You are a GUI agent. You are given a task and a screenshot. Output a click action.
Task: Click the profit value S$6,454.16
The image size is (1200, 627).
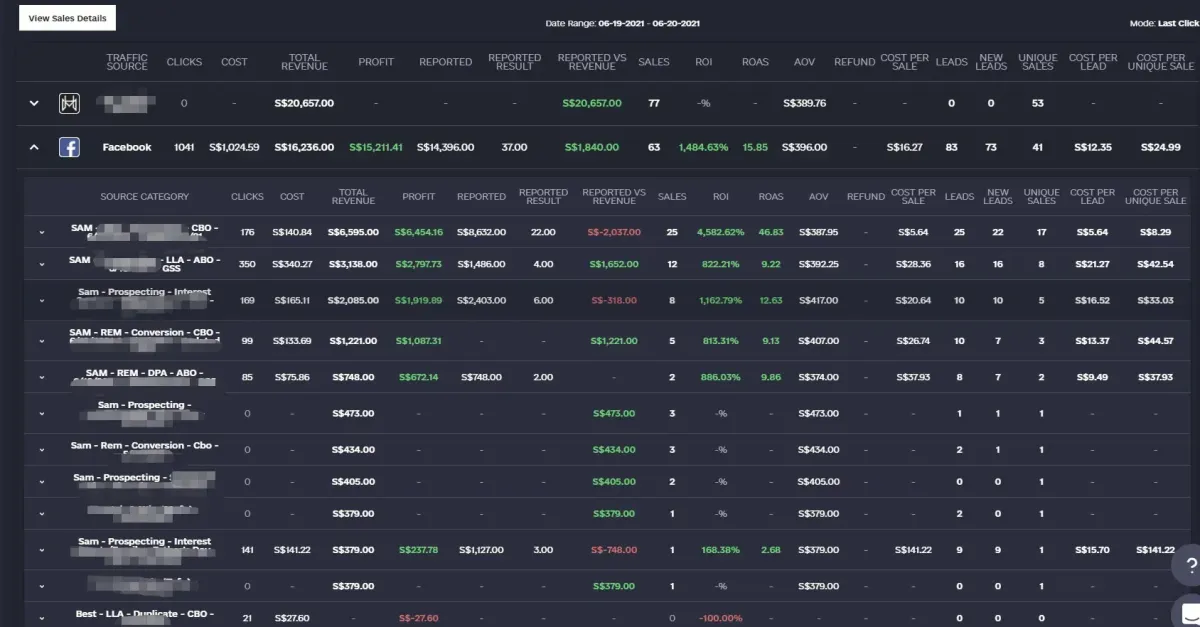pos(419,232)
